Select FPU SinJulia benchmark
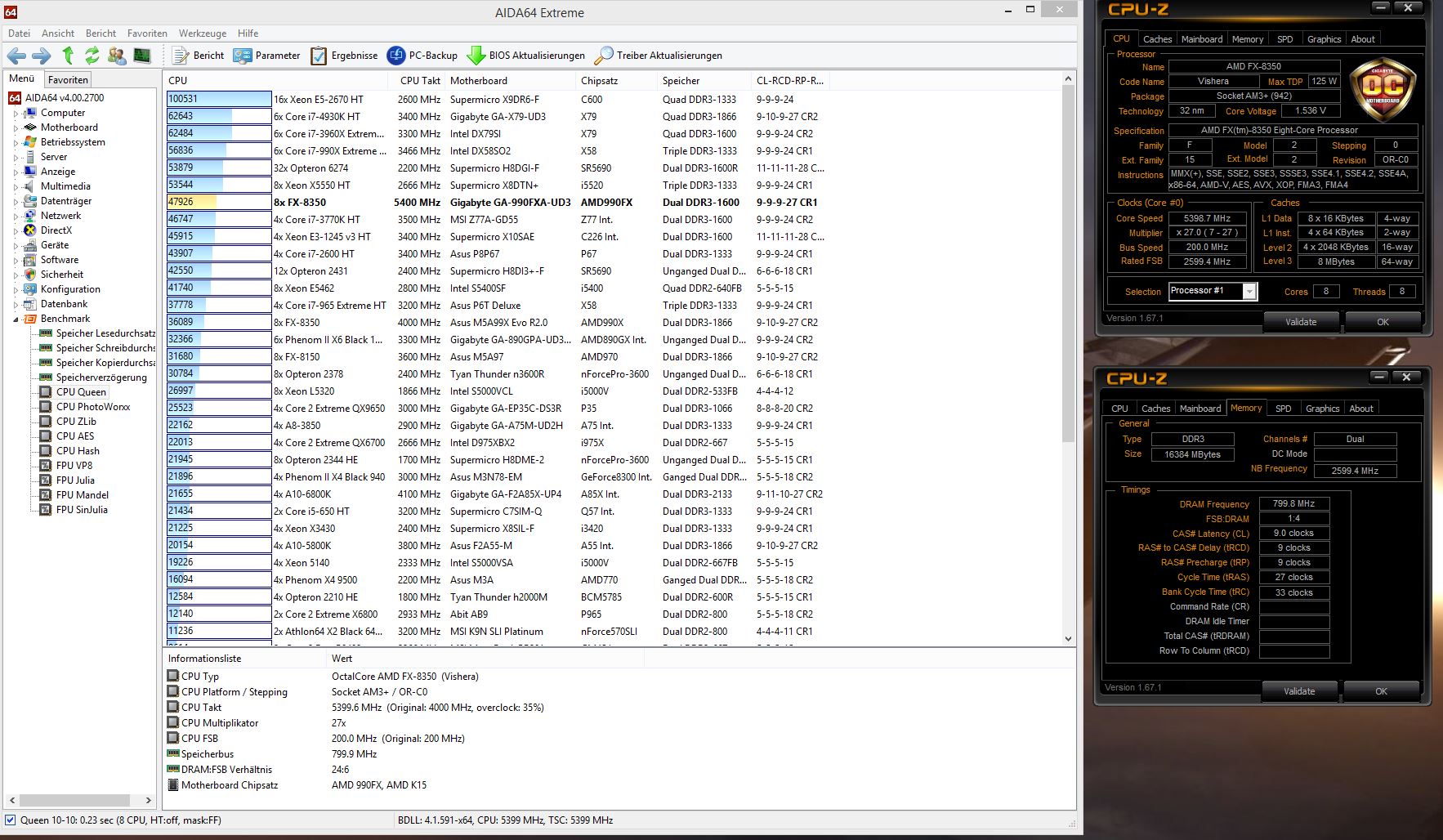This screenshot has height=840, width=1443. (82, 509)
